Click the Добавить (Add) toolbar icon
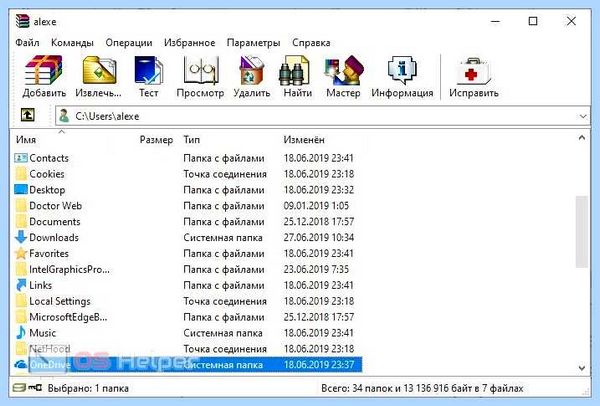The height and width of the screenshot is (406, 600). 44,70
